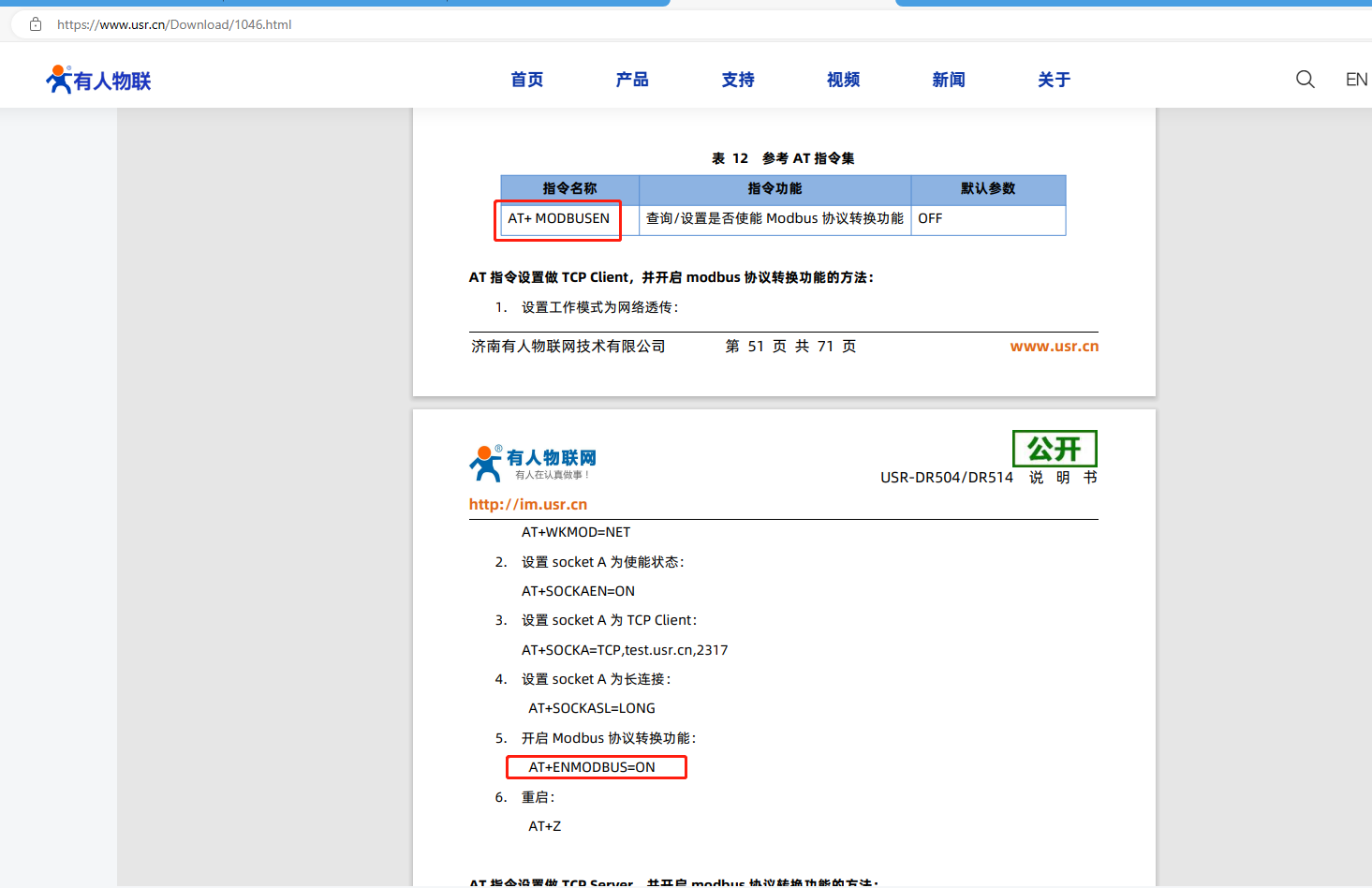1372x888 pixels.
Task: Click the lock icon in address bar
Action: [36, 24]
